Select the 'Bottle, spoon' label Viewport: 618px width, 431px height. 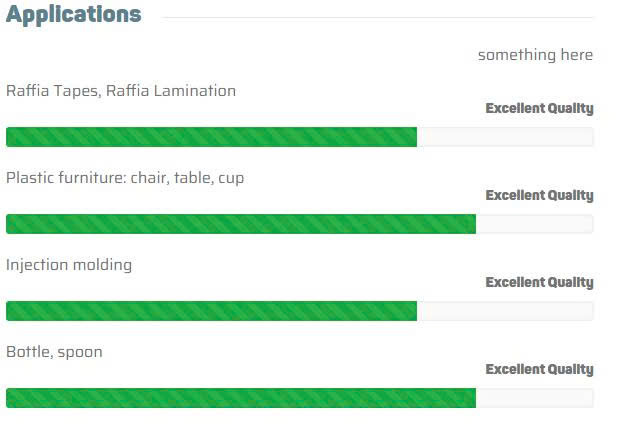pyautogui.click(x=54, y=352)
